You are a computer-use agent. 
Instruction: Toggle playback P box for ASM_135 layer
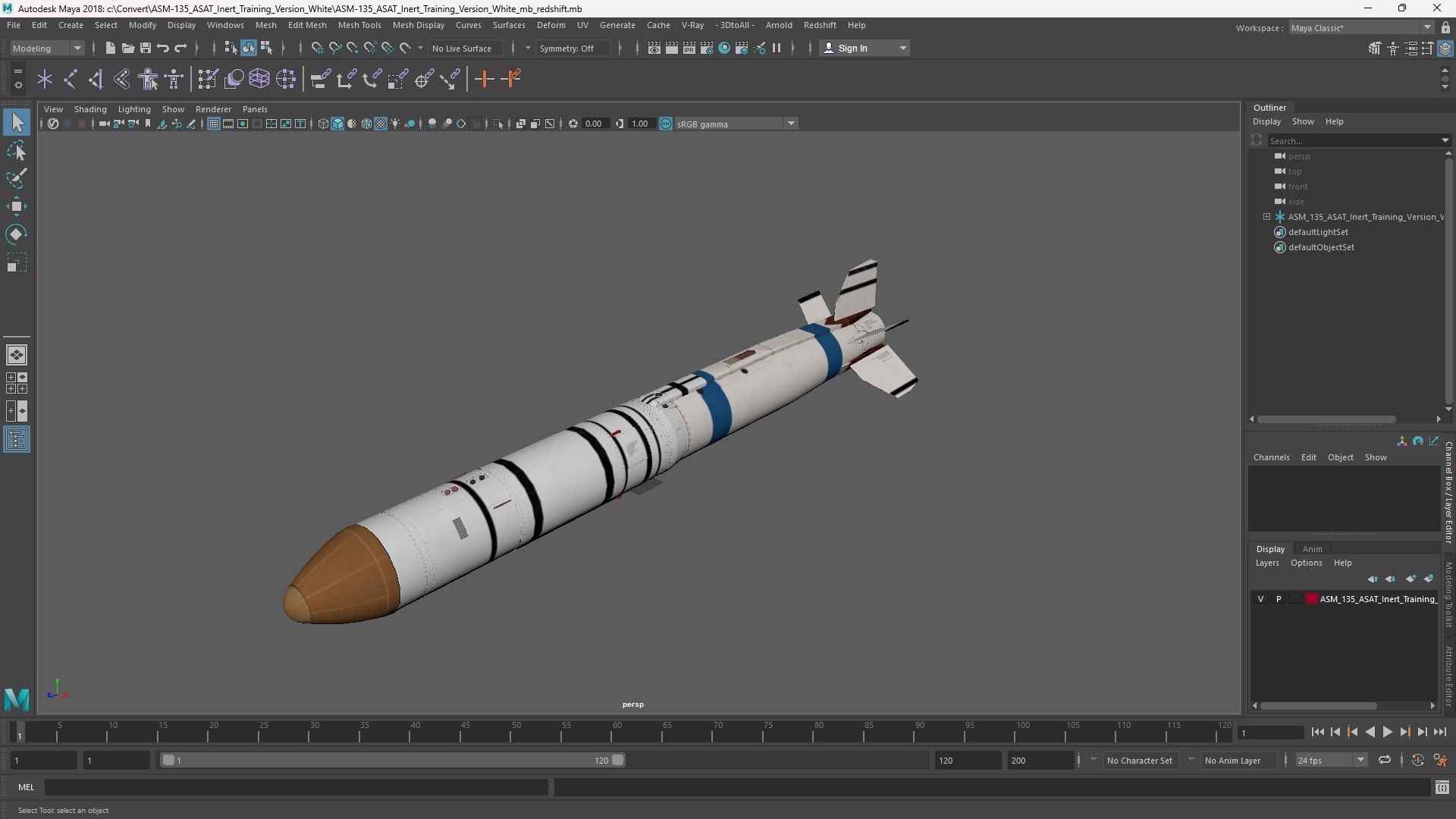click(x=1279, y=599)
